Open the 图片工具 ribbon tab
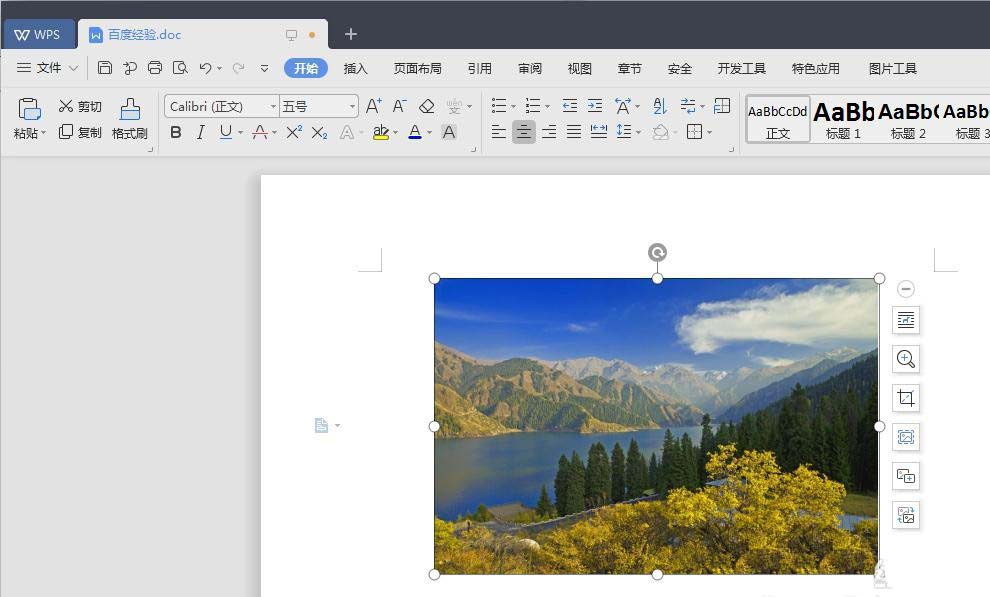Image resolution: width=990 pixels, height=597 pixels. click(892, 69)
